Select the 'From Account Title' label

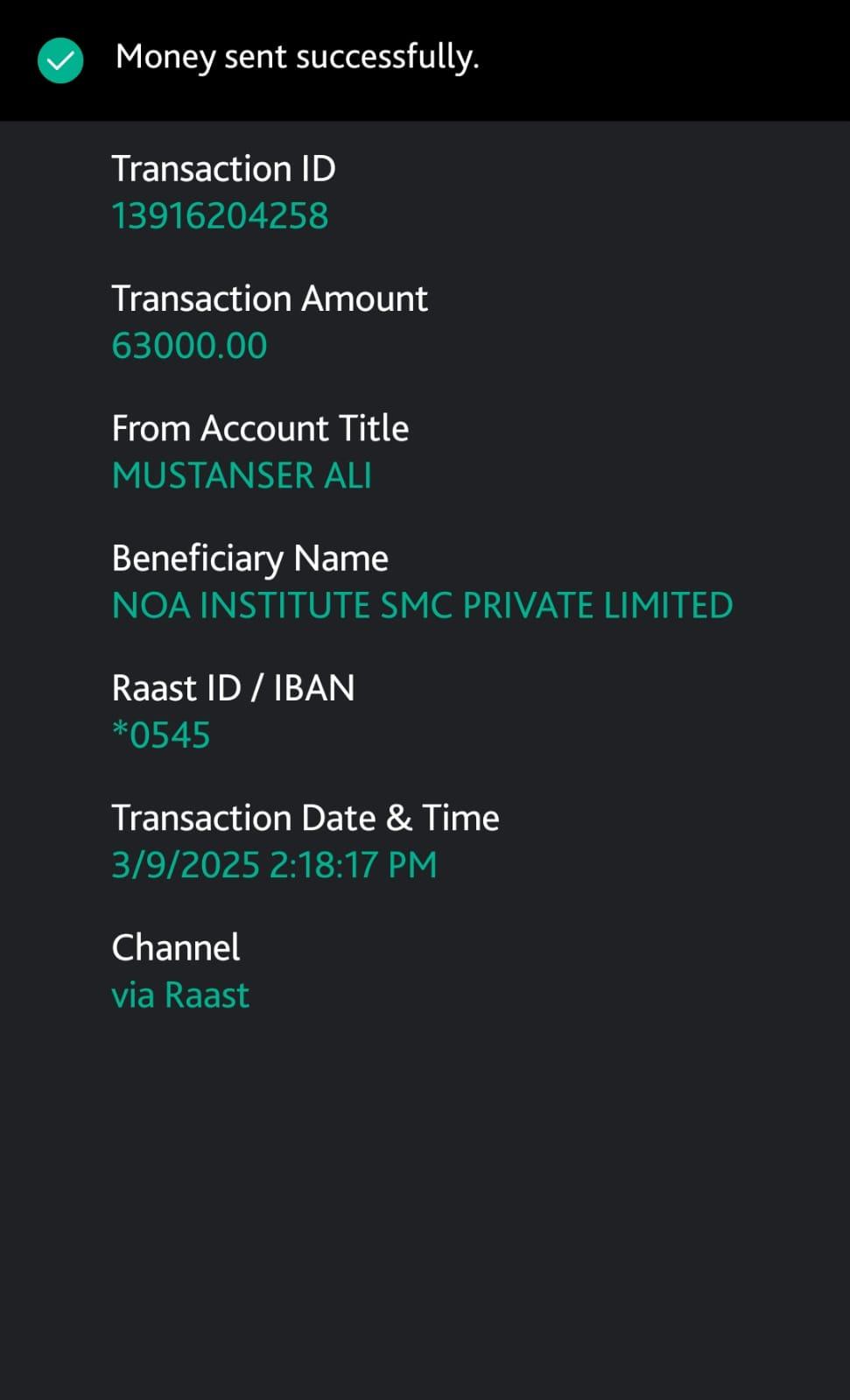pyautogui.click(x=260, y=428)
